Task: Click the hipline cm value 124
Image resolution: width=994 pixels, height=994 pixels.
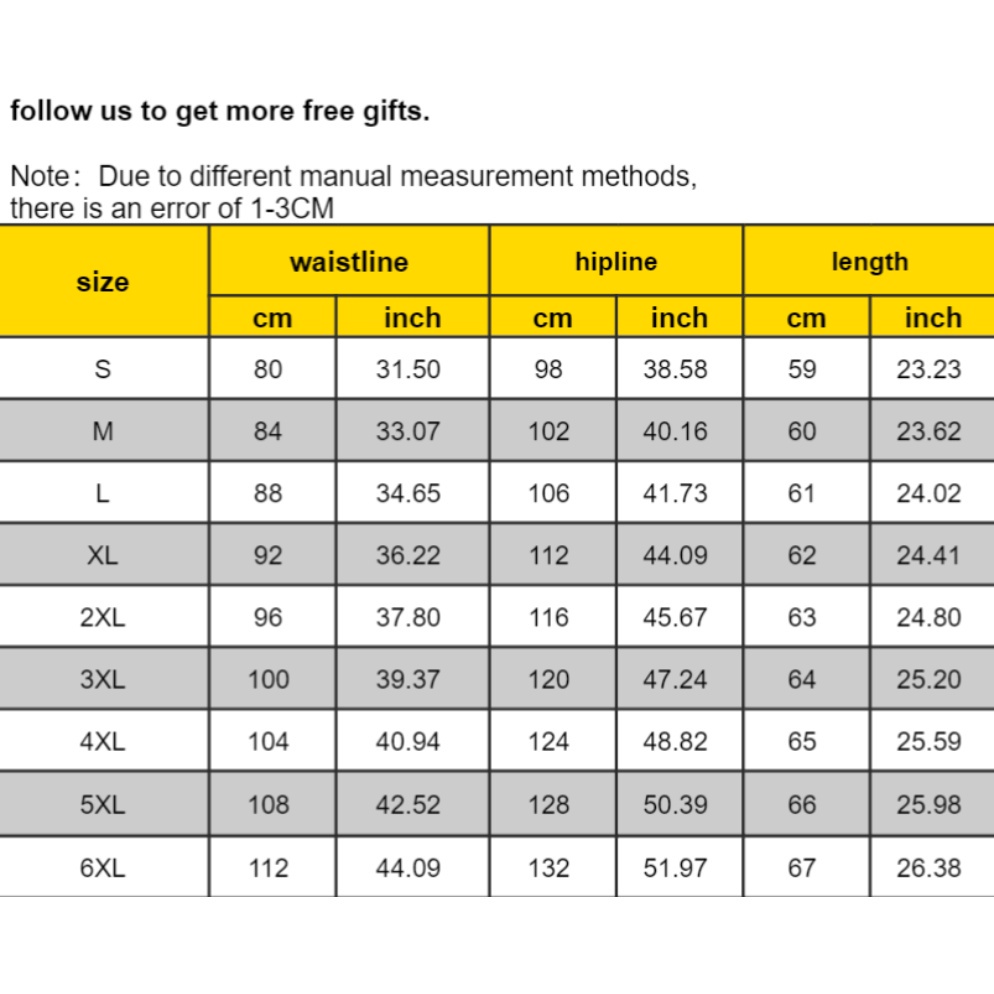Action: point(549,742)
